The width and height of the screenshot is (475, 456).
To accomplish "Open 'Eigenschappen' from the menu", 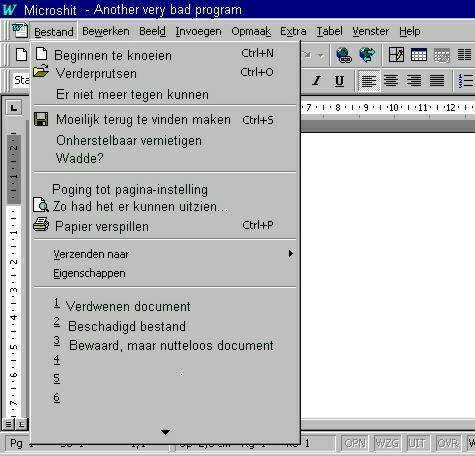I will click(164, 273).
